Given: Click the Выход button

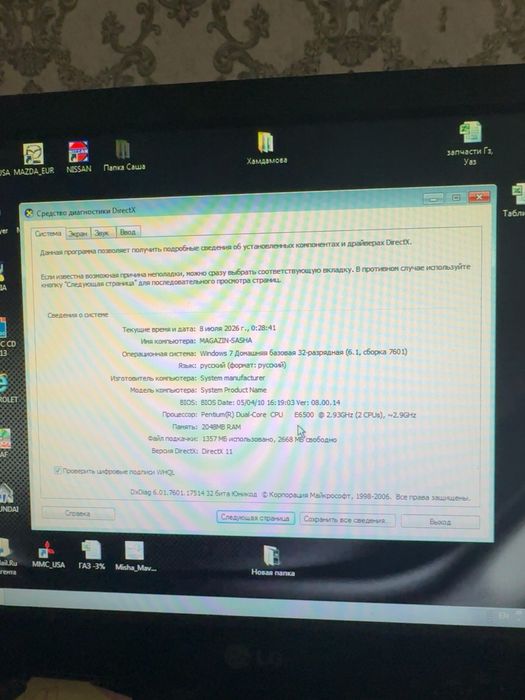Looking at the screenshot, I should [x=440, y=521].
